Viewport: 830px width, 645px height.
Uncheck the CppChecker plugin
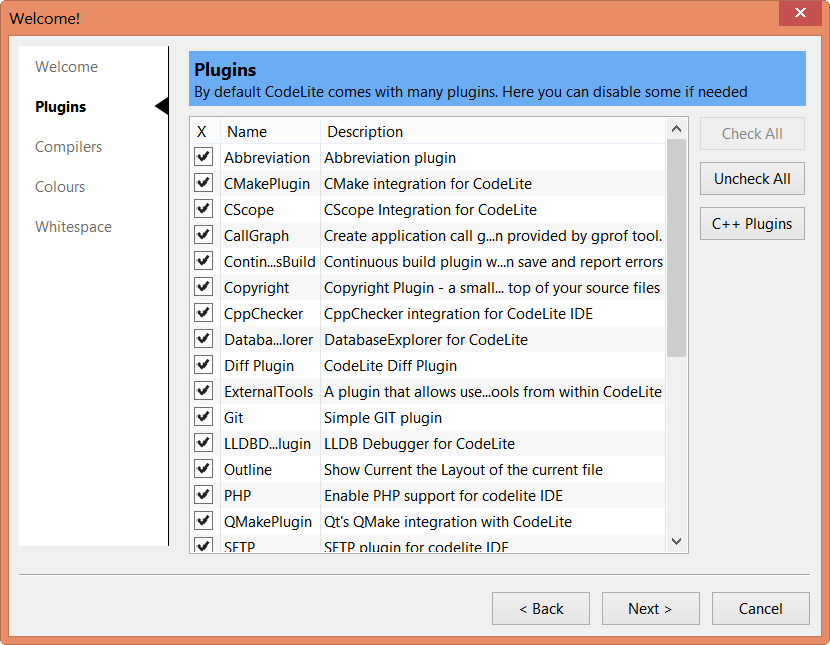click(203, 313)
